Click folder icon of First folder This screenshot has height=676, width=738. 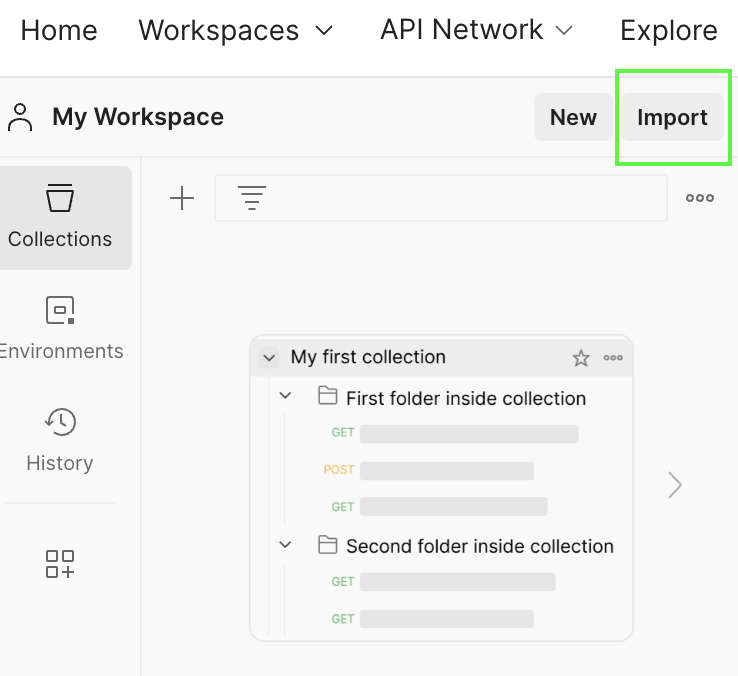328,395
